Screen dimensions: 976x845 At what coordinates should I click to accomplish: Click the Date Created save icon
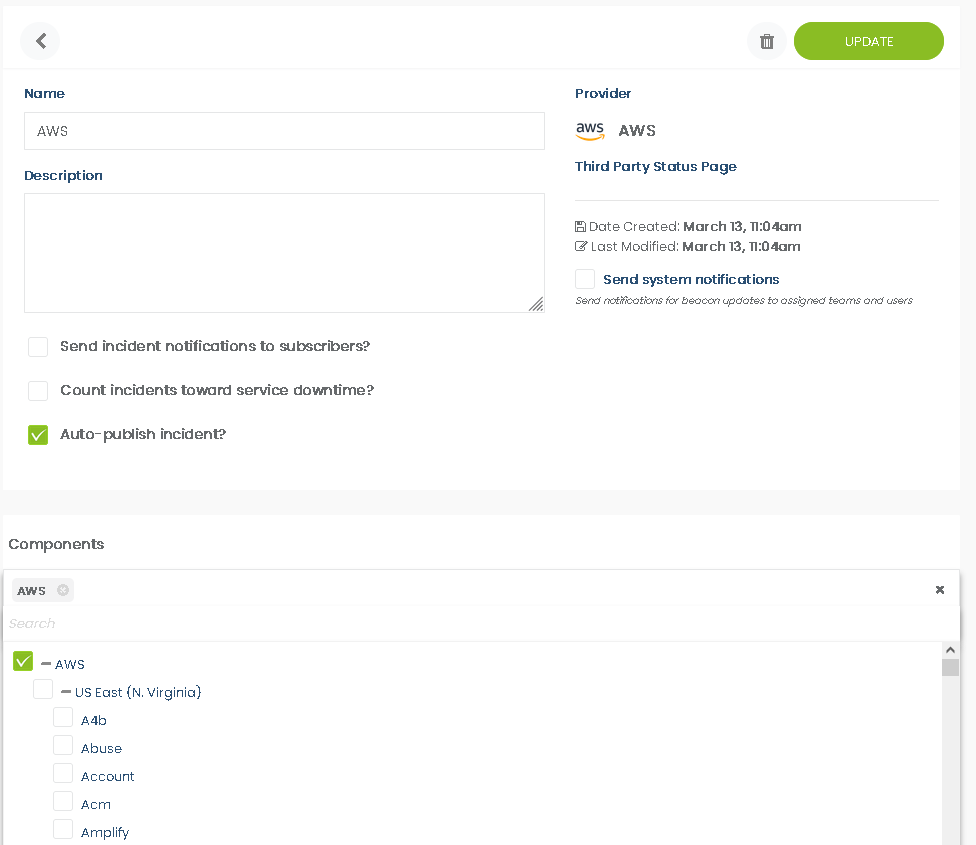(x=580, y=226)
